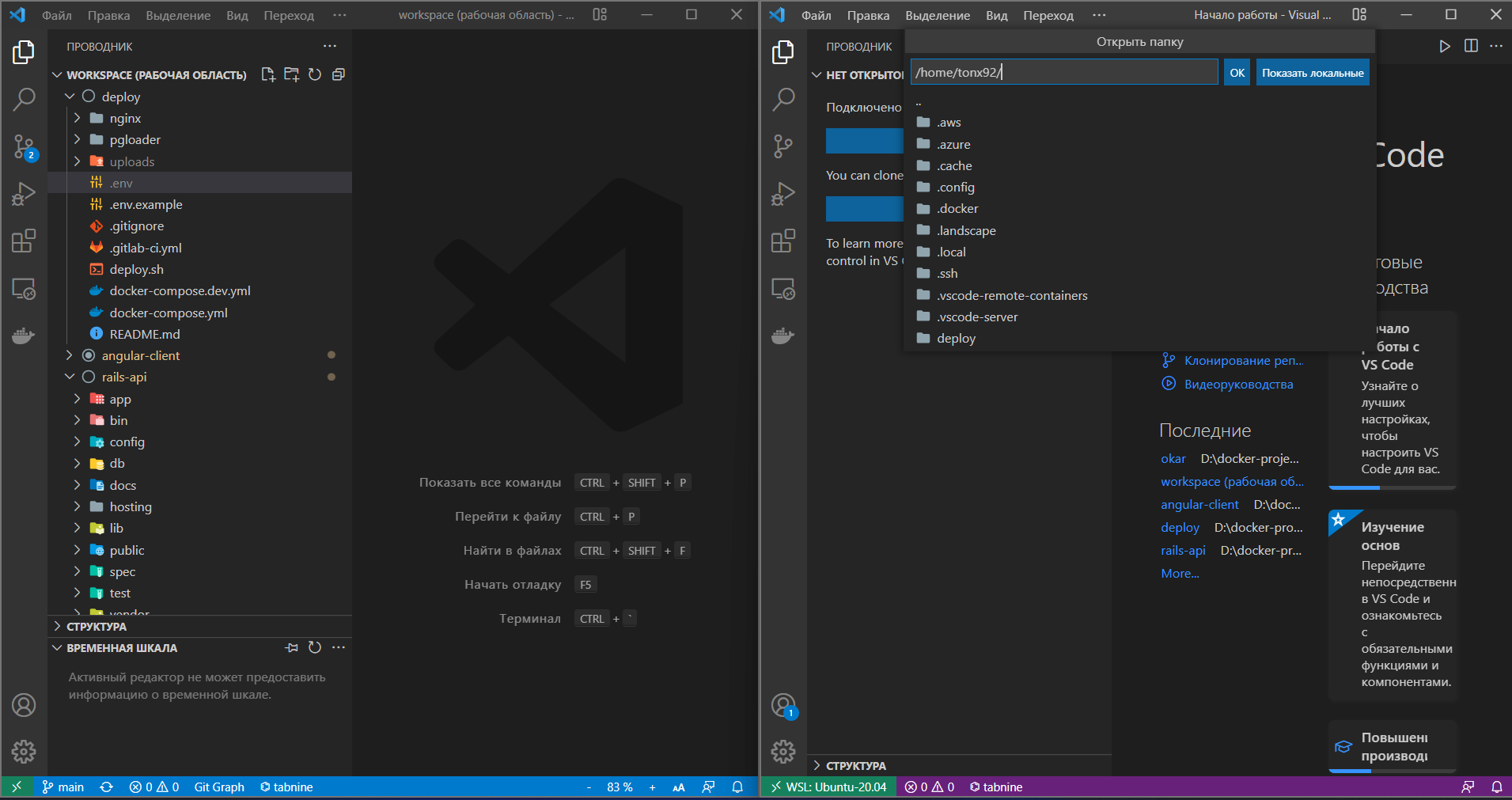1512x800 pixels.
Task: Expand the nginx folder
Action: (77, 118)
